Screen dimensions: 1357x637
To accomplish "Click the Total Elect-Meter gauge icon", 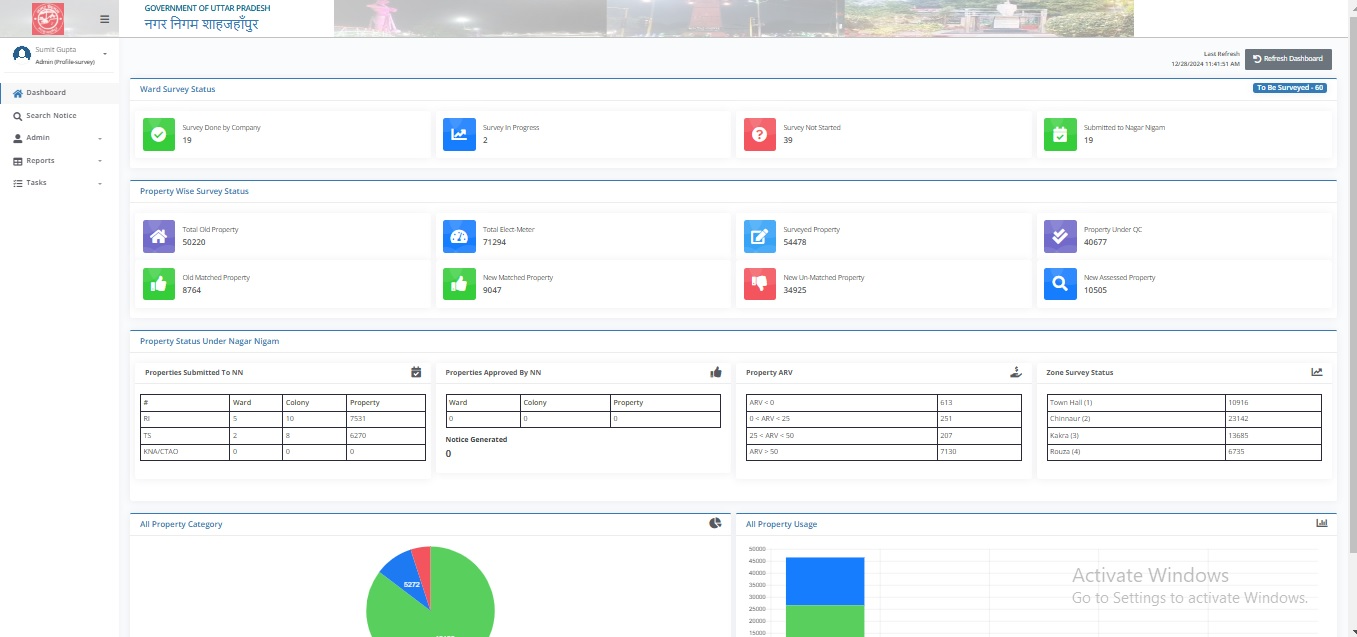I will tap(459, 237).
